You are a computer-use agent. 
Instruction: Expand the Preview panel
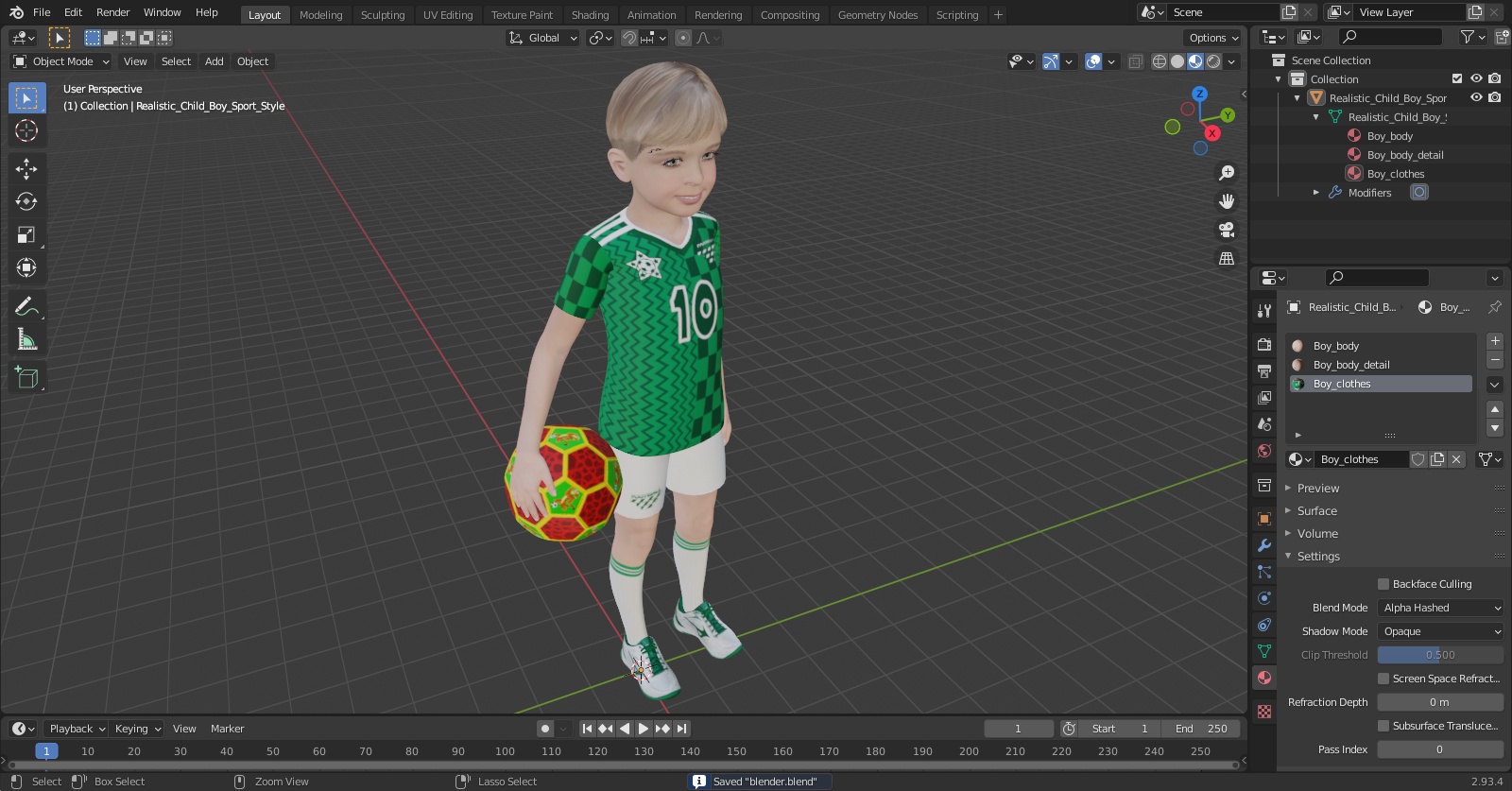pos(1317,489)
